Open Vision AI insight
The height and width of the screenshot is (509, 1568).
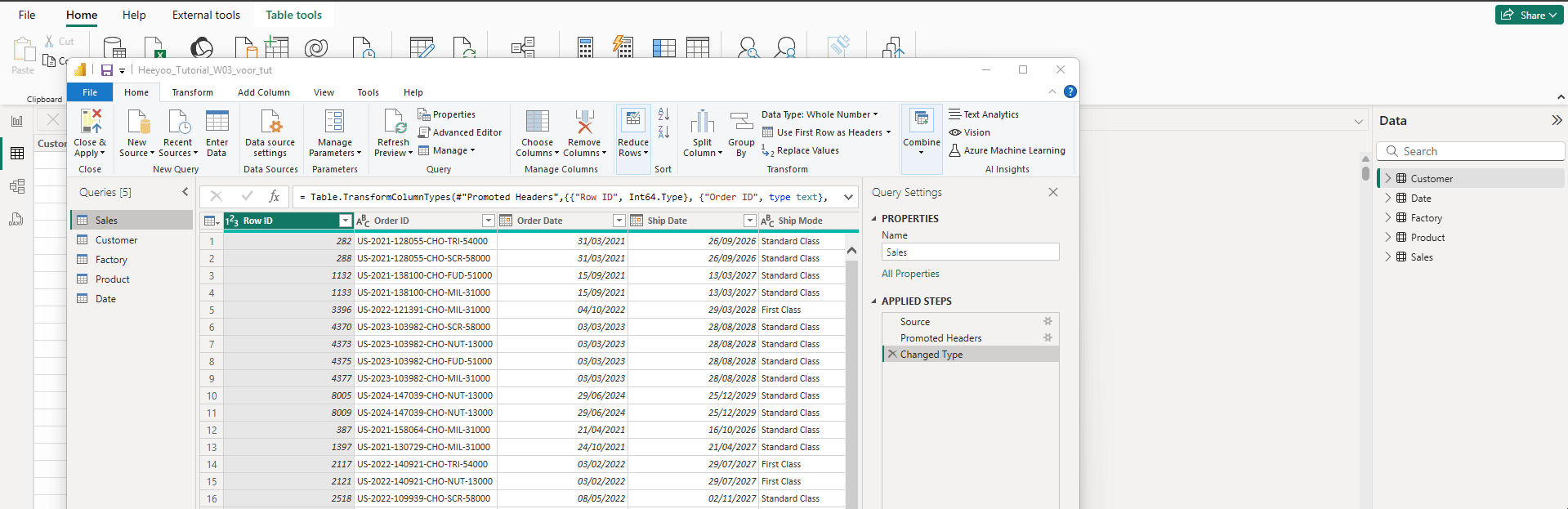(x=969, y=132)
